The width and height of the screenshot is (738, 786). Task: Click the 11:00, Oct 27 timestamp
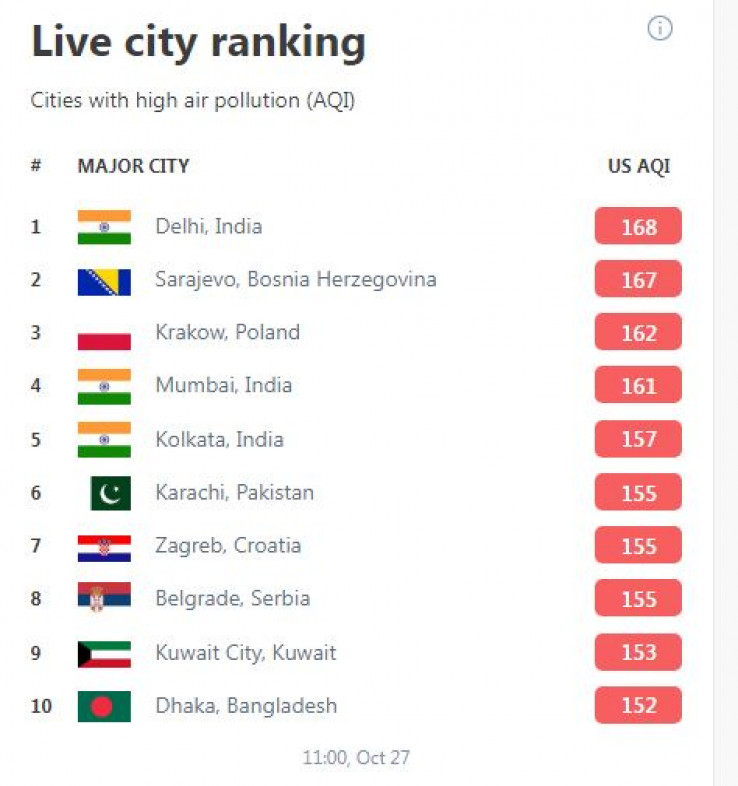click(x=356, y=757)
